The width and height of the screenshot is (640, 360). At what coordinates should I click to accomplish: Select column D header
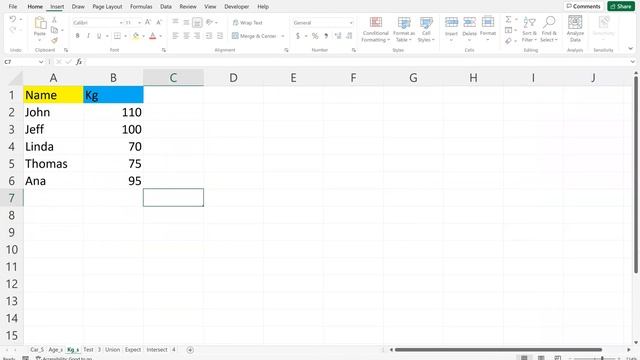(x=233, y=78)
